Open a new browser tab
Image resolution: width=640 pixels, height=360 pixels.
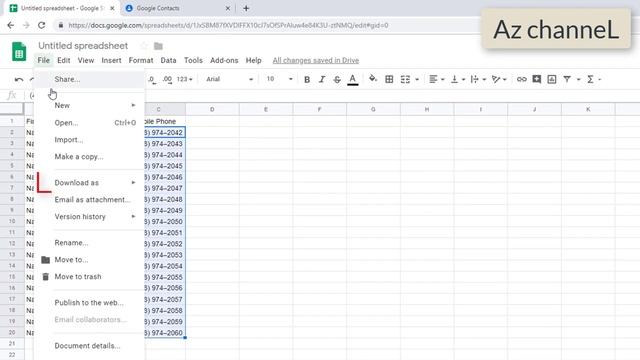[x=246, y=8]
